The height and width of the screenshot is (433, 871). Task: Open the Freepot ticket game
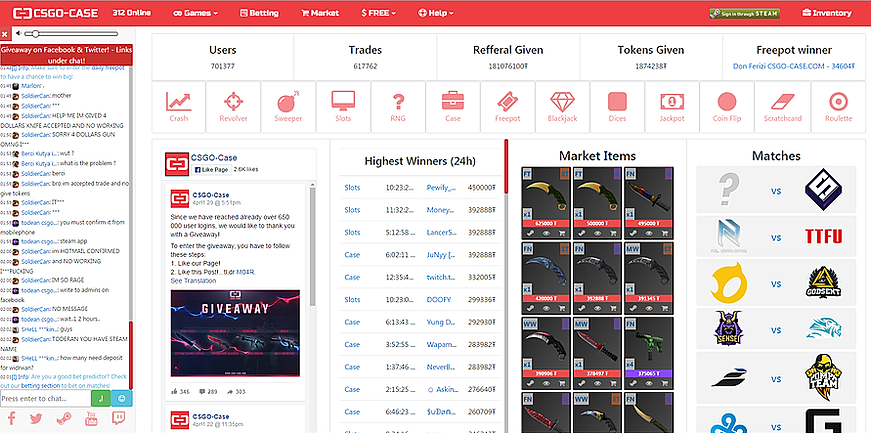click(508, 107)
